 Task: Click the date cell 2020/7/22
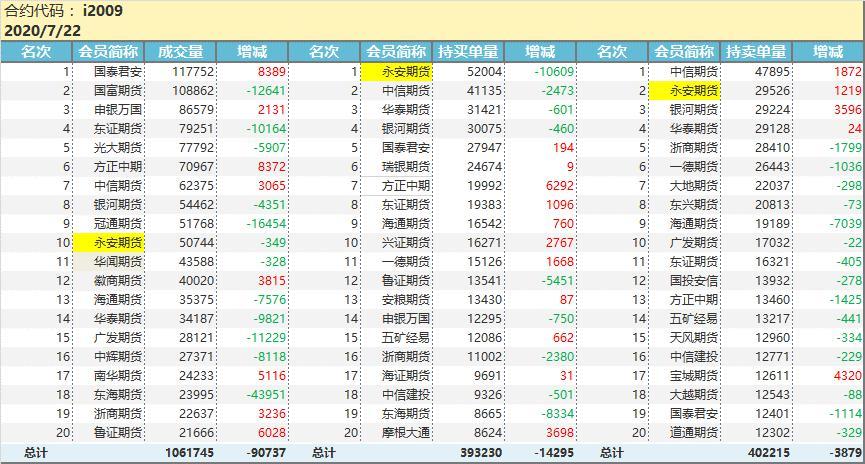tap(42, 30)
